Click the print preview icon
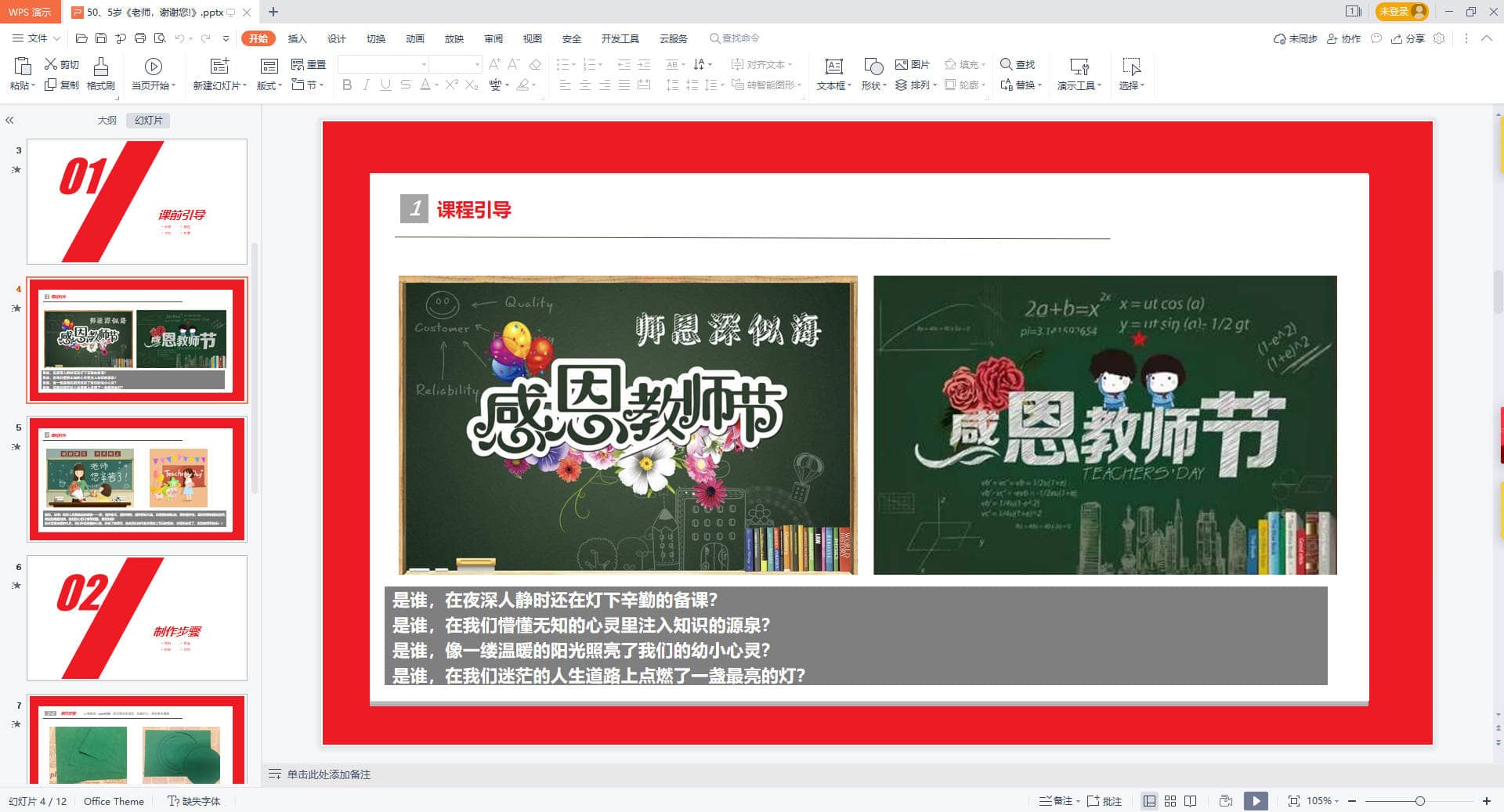The height and width of the screenshot is (812, 1504). coord(160,38)
